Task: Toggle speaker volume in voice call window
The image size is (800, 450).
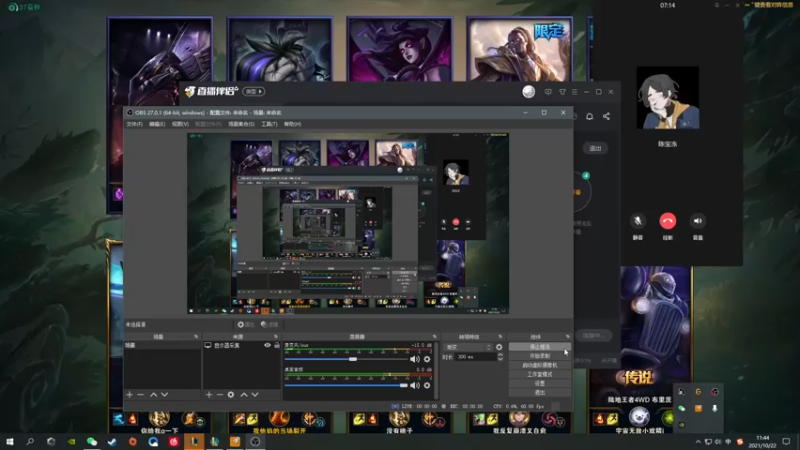Action: (697, 221)
